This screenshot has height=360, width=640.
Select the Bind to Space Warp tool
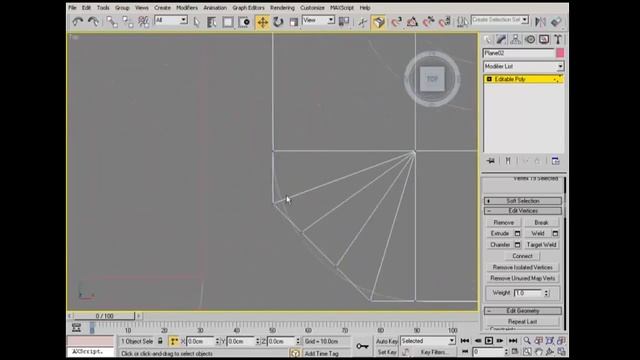point(143,22)
